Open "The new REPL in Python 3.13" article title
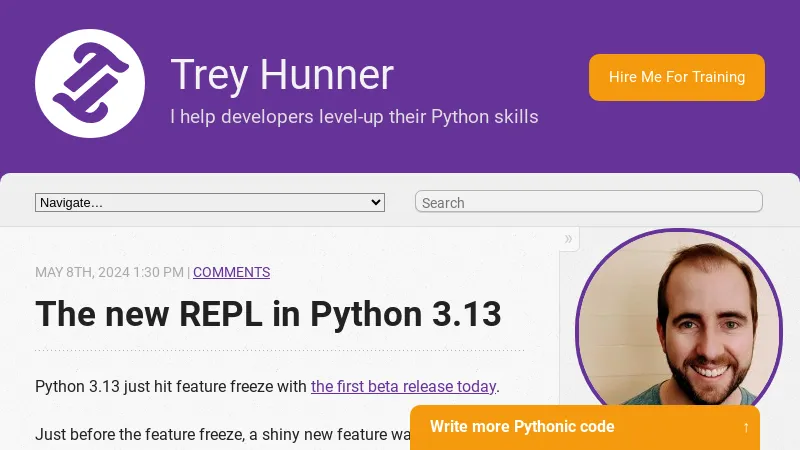The width and height of the screenshot is (800, 450). (x=268, y=314)
